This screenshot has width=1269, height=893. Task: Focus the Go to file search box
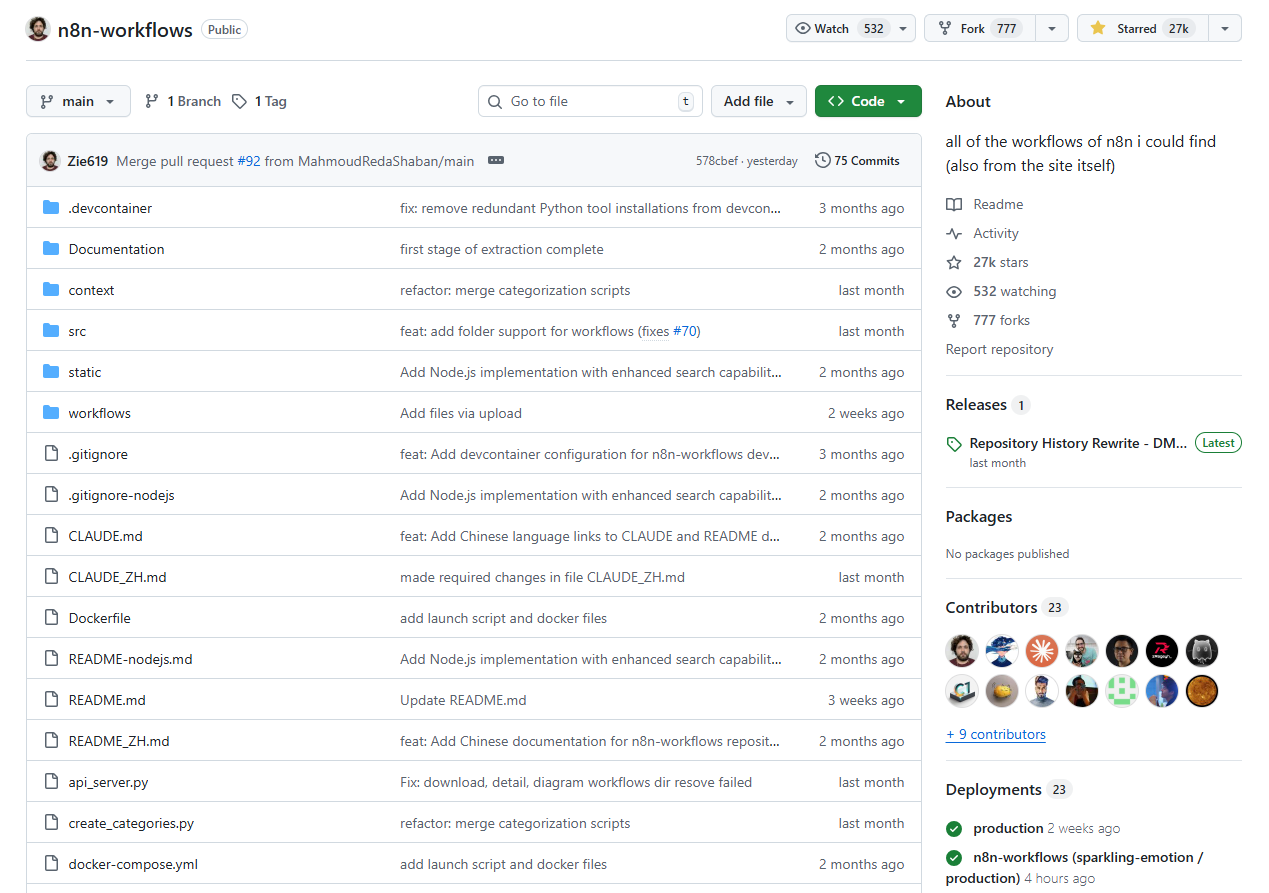tap(590, 101)
